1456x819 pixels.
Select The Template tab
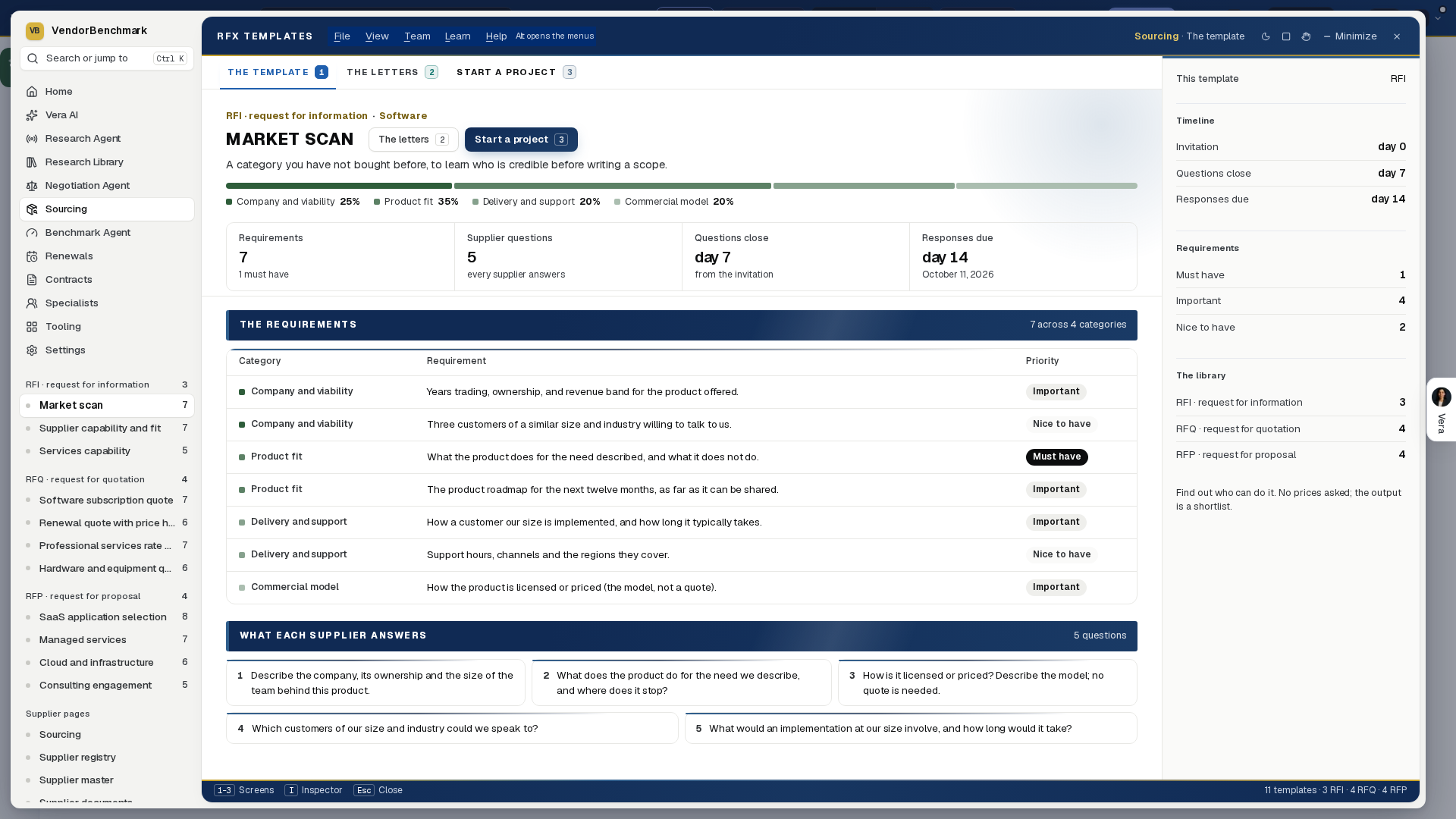pos(278,72)
